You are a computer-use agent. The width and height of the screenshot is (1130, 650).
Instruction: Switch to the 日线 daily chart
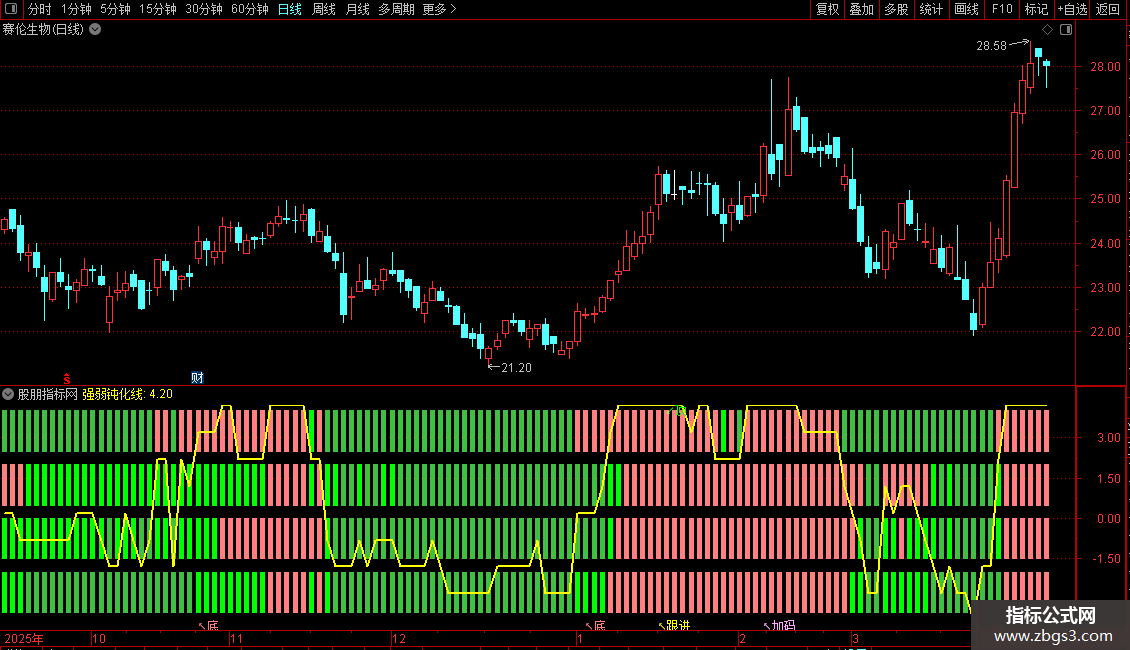(290, 9)
